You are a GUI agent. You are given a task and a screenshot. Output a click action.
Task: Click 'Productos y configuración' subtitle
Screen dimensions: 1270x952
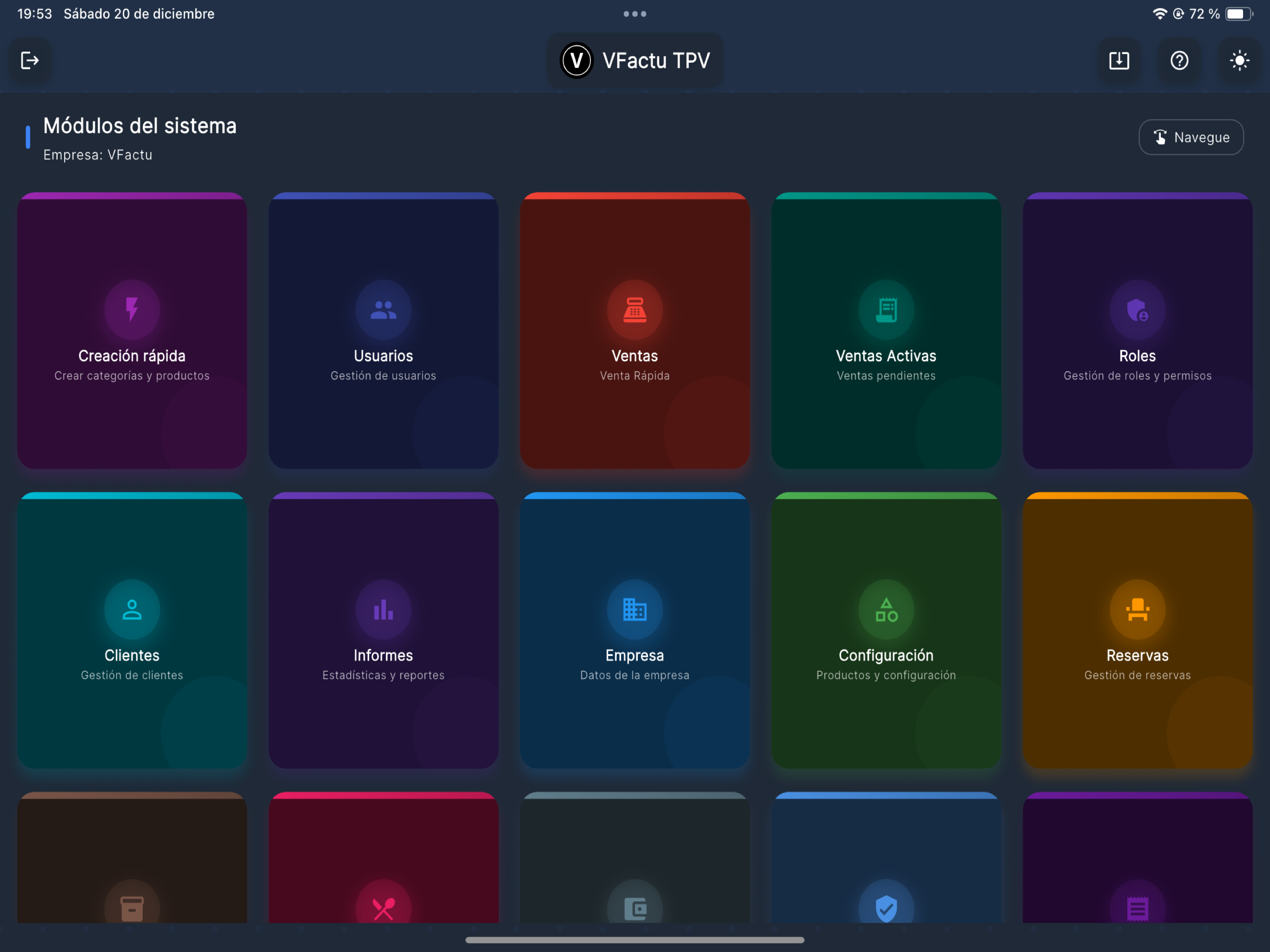[886, 675]
